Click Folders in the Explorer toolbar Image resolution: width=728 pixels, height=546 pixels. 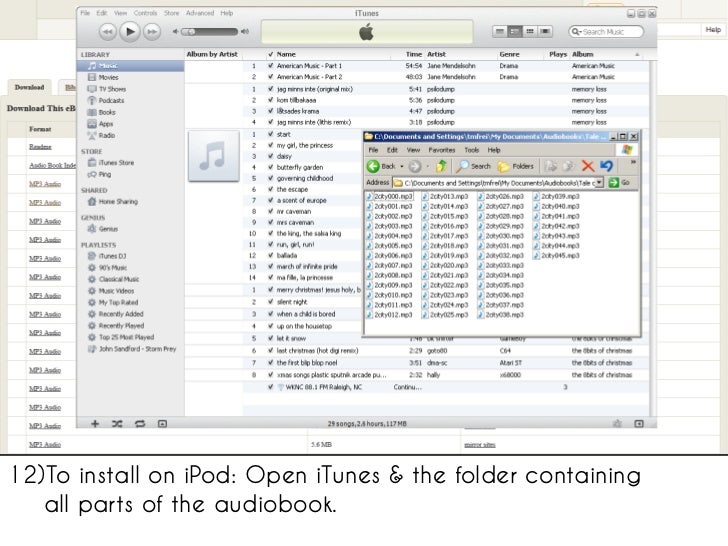(x=516, y=166)
